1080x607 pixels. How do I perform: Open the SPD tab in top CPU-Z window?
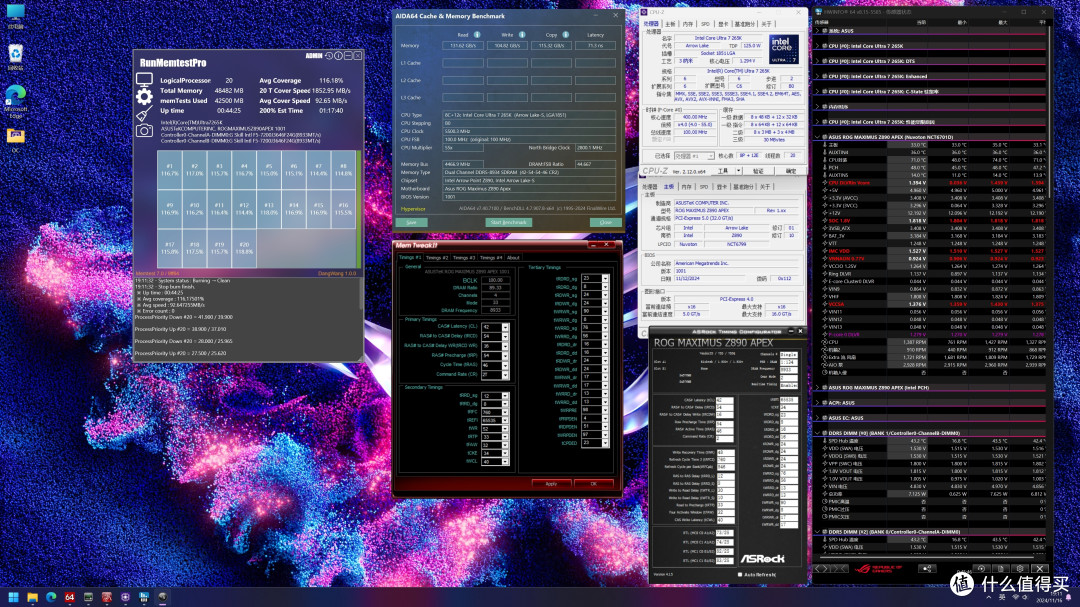pyautogui.click(x=704, y=22)
